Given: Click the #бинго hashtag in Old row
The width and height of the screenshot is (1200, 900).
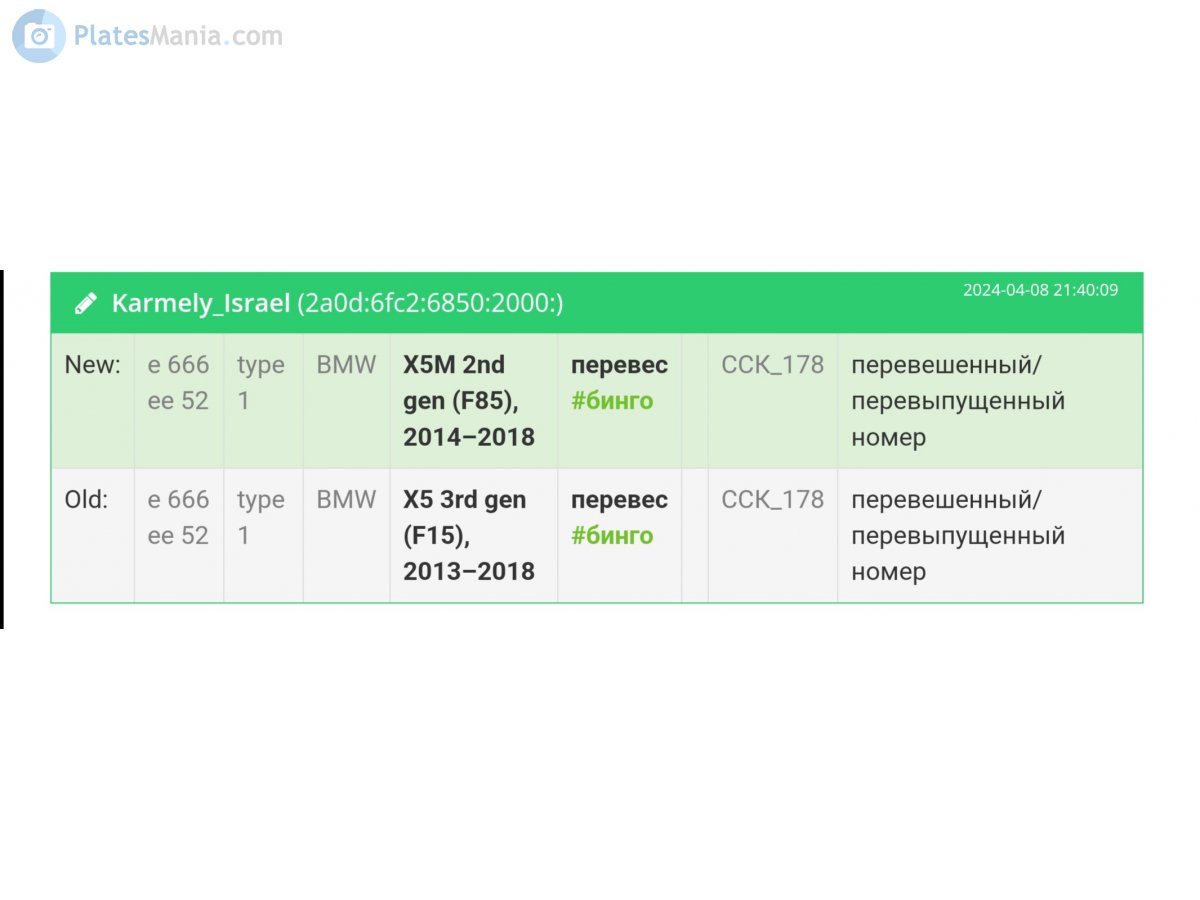Looking at the screenshot, I should [x=612, y=536].
